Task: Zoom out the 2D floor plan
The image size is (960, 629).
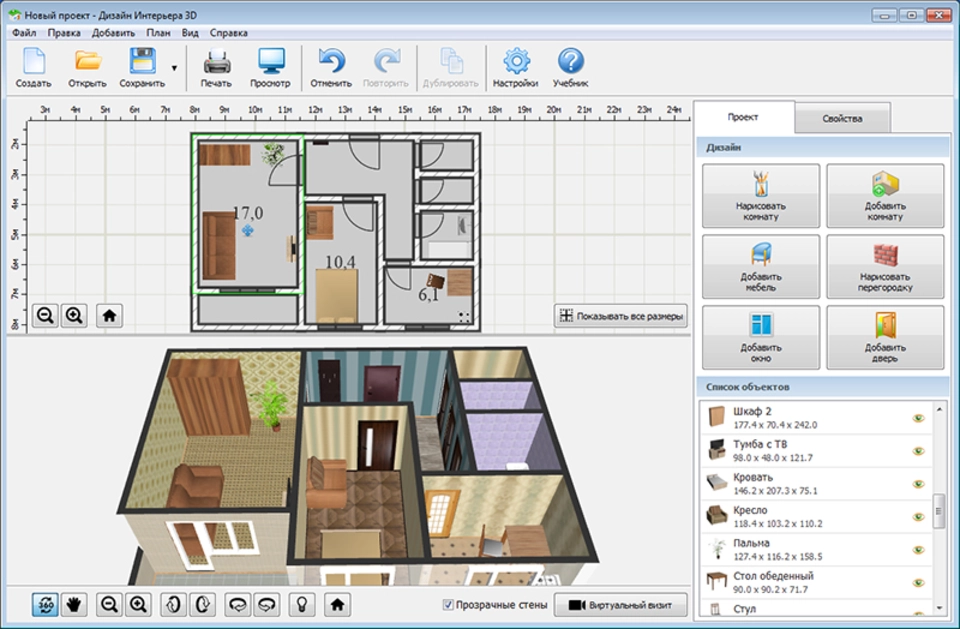Action: click(x=45, y=315)
